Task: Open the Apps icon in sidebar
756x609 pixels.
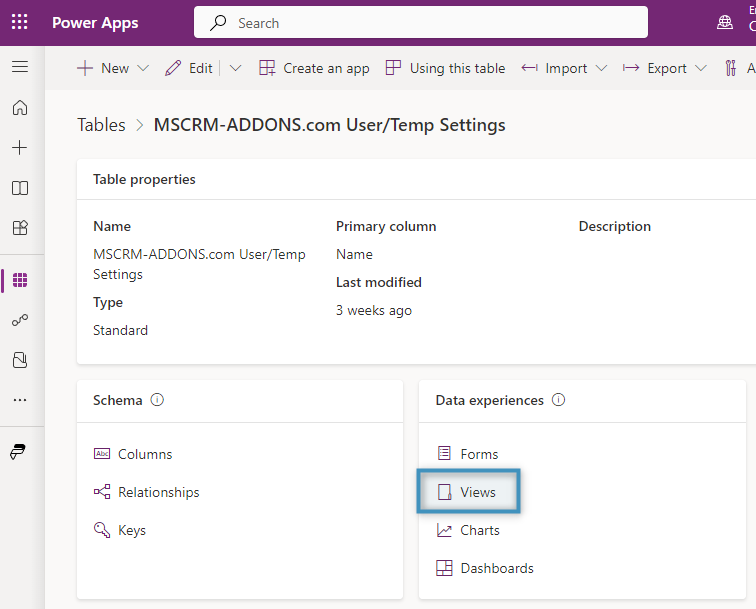Action: (20, 228)
